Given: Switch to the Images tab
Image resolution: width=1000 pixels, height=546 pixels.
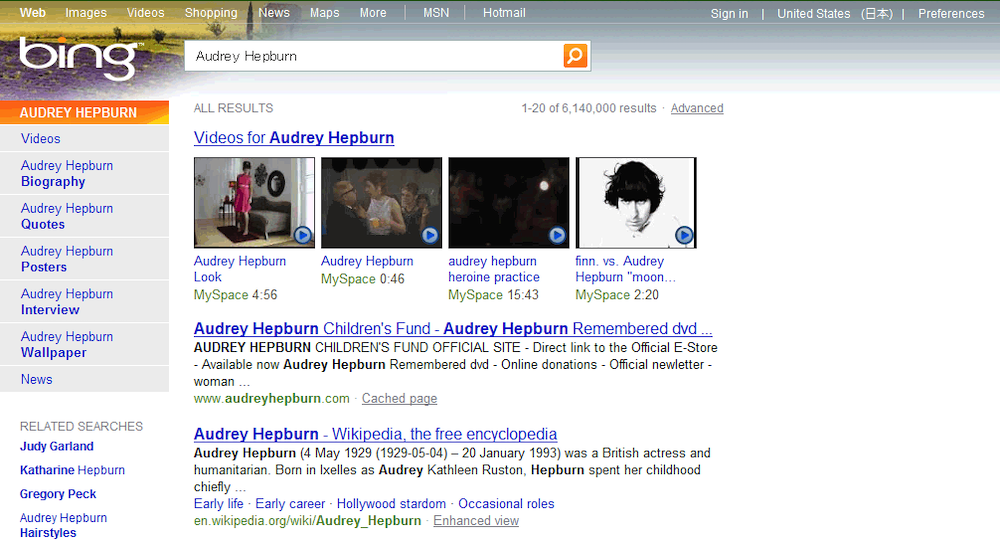Looking at the screenshot, I should coord(86,13).
